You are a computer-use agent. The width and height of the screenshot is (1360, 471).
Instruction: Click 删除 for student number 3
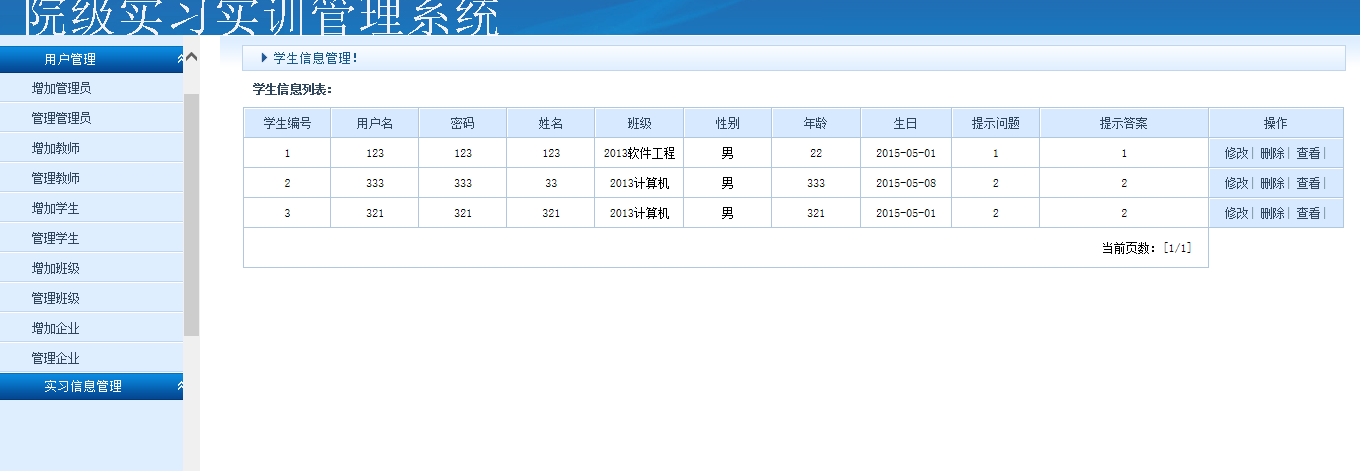[x=1272, y=213]
